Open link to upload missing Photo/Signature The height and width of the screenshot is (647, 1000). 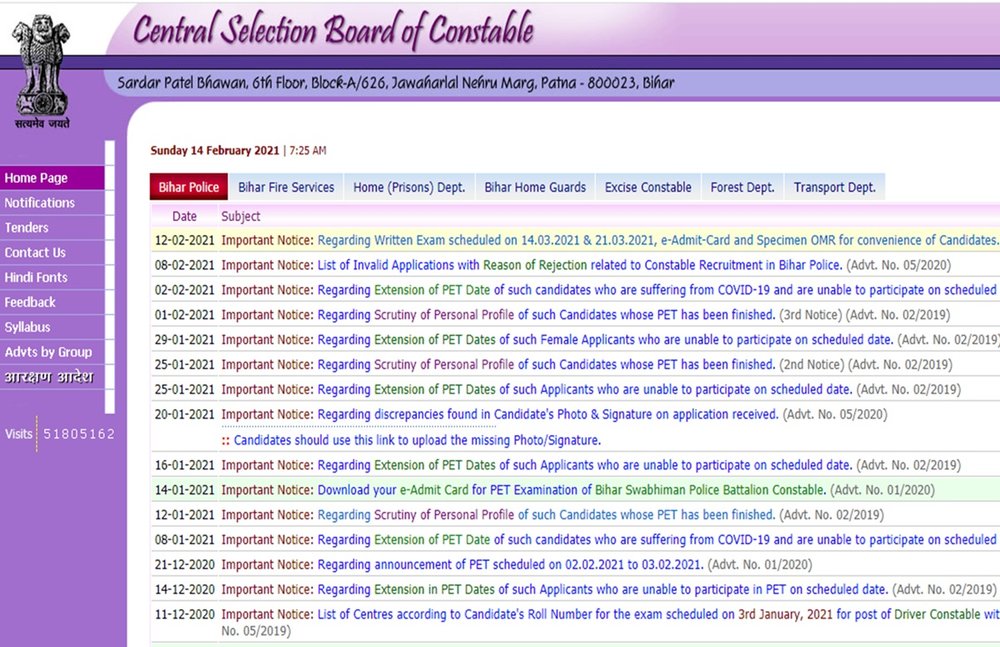click(x=417, y=440)
